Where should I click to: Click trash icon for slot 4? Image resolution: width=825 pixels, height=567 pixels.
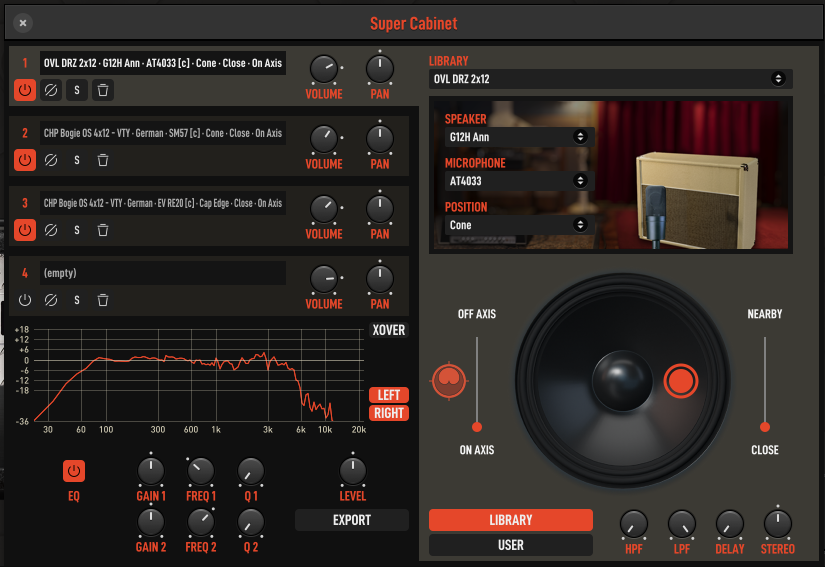coord(103,300)
